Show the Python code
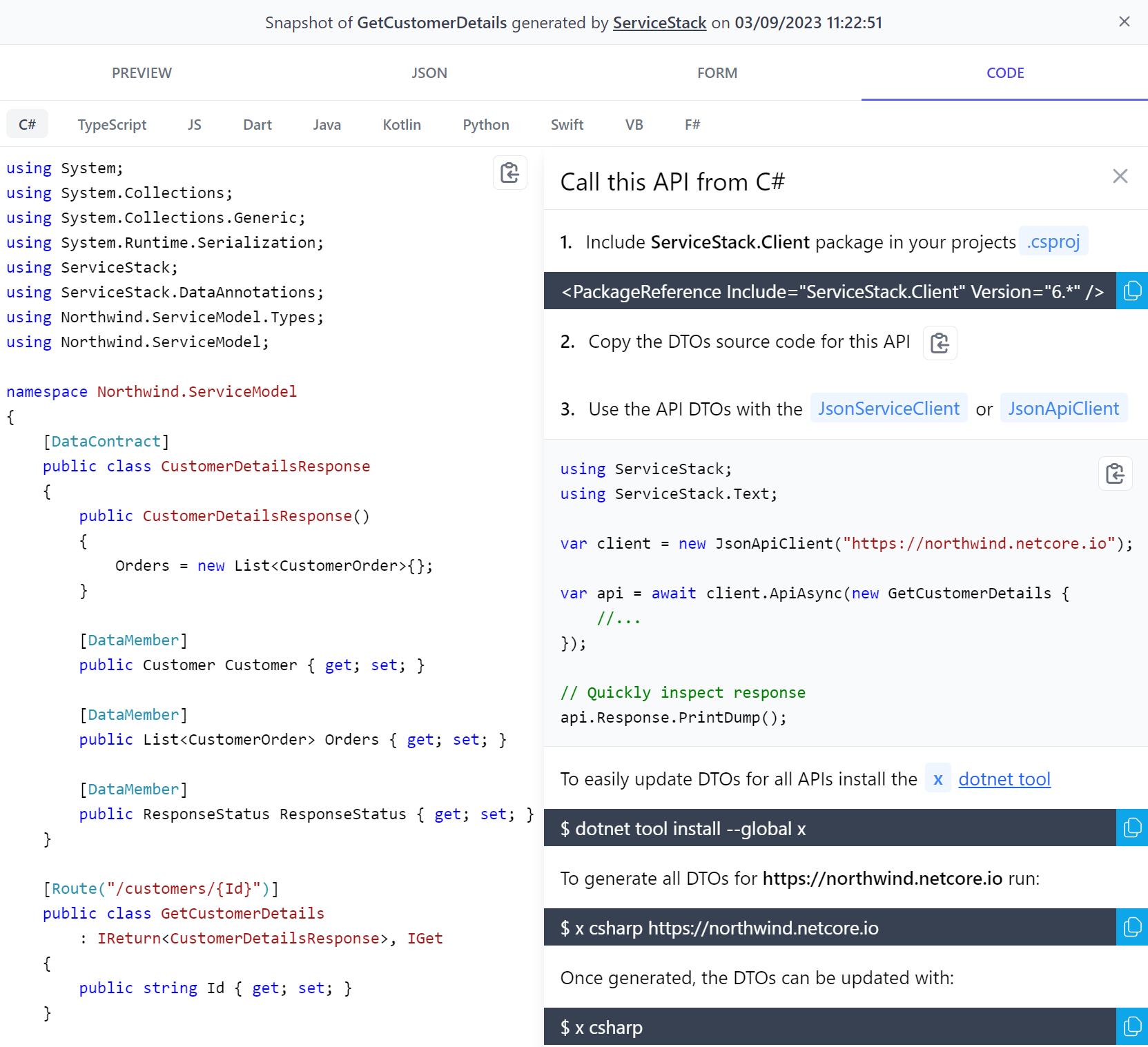This screenshot has width=1148, height=1047. pyautogui.click(x=486, y=124)
